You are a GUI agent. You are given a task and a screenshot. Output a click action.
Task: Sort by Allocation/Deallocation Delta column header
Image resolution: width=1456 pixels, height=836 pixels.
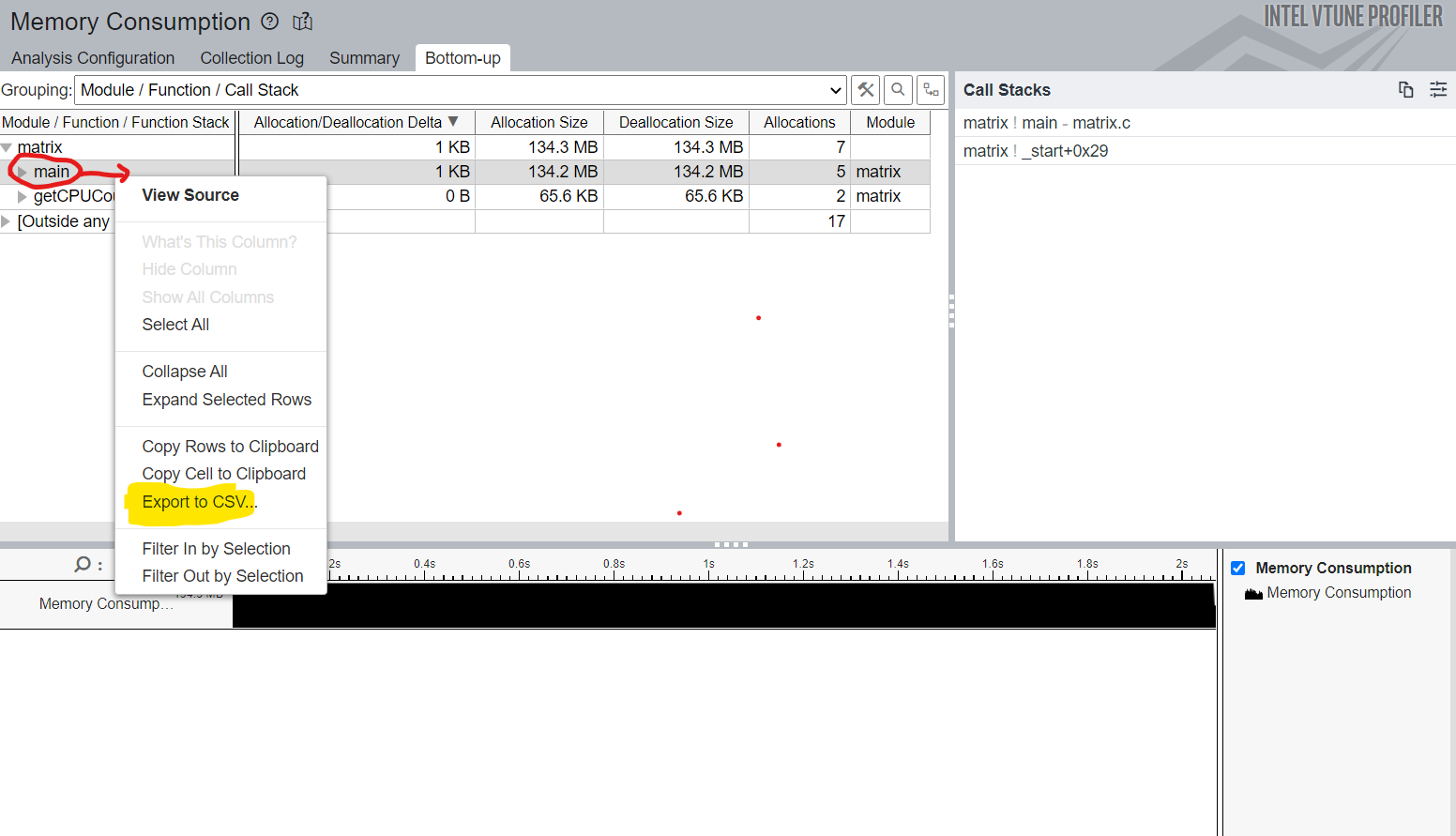point(355,122)
